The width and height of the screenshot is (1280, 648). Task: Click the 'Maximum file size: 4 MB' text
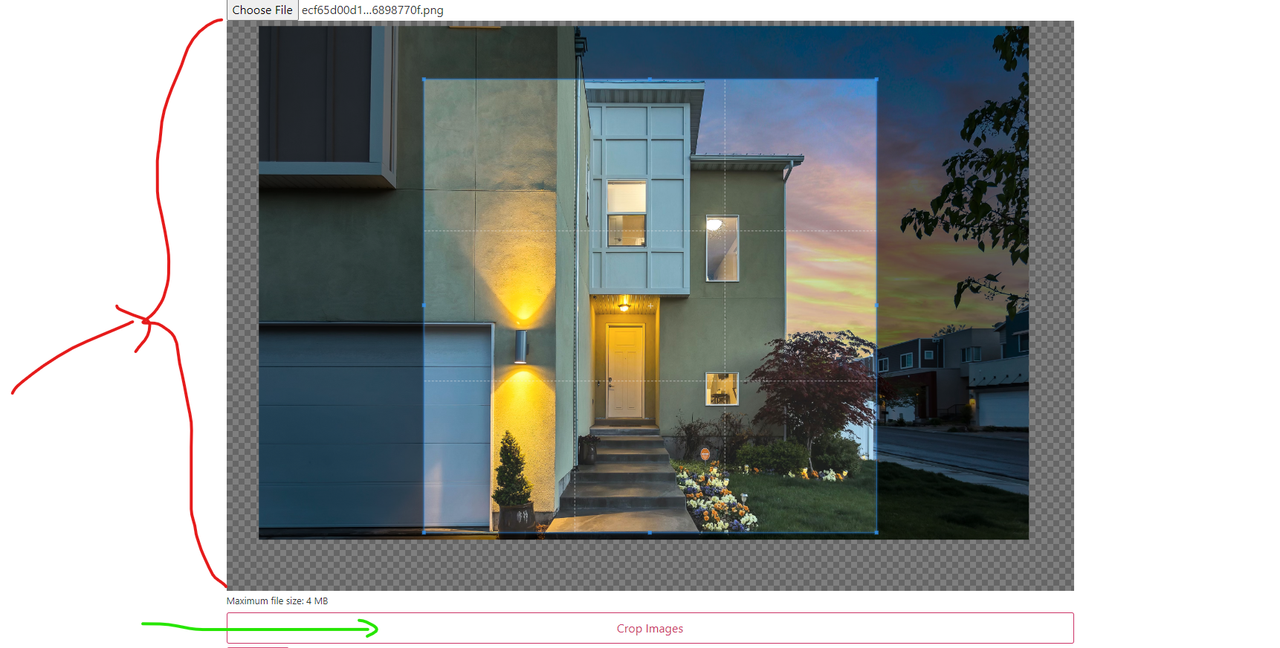pos(277,601)
